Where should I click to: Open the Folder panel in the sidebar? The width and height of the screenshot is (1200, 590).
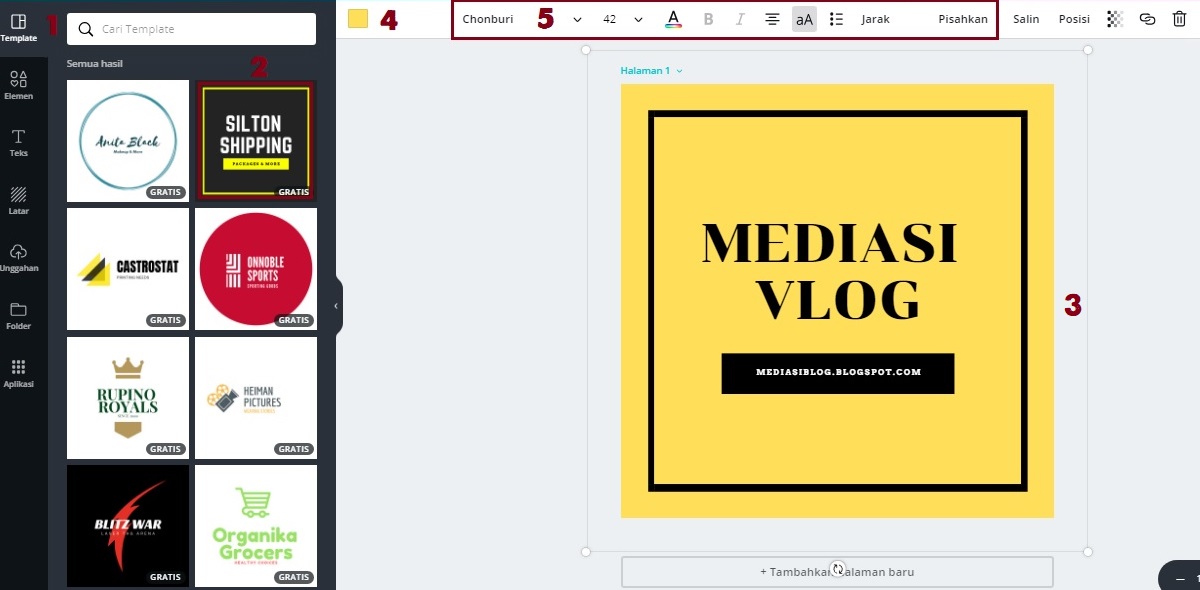(x=18, y=313)
